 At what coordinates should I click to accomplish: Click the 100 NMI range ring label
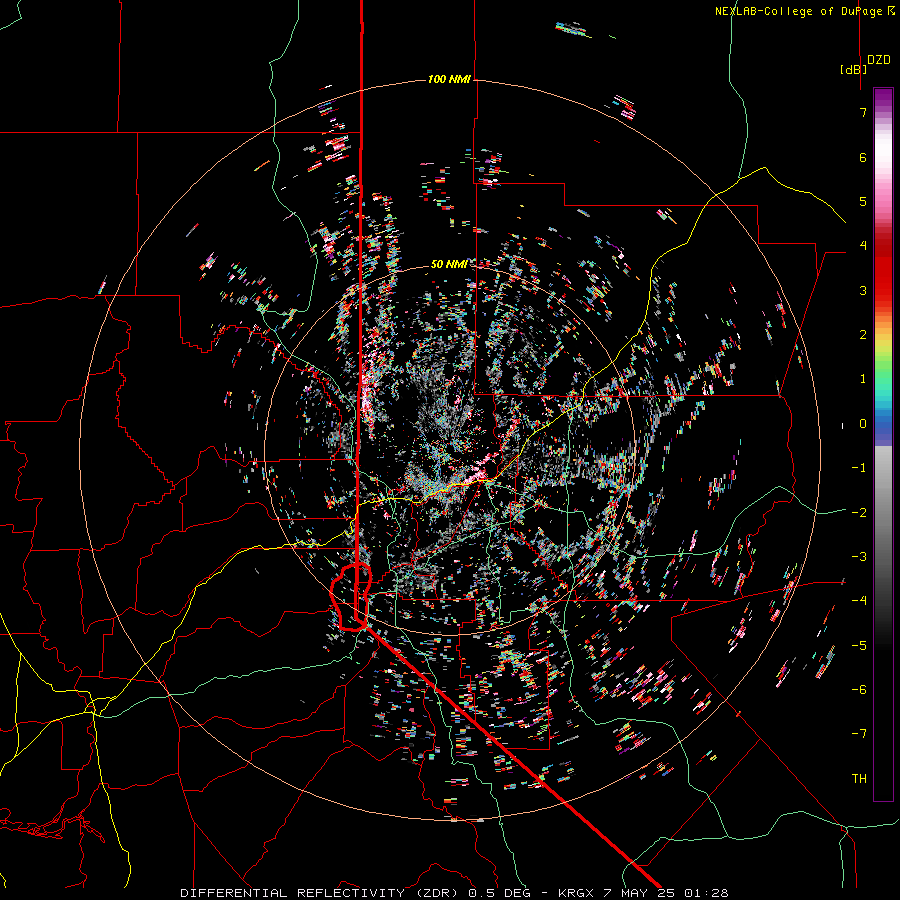tap(449, 79)
